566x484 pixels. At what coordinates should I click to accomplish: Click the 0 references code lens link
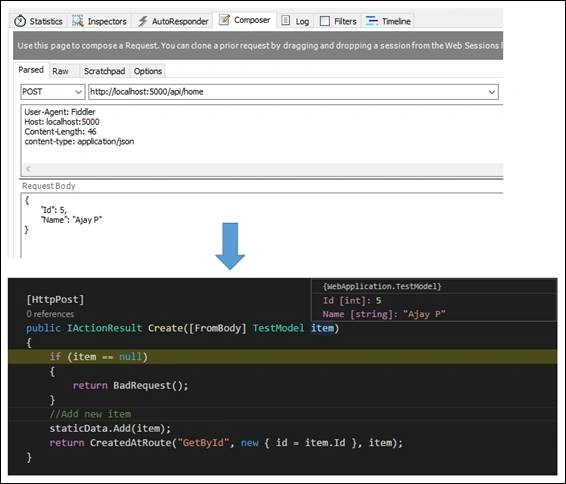50,314
